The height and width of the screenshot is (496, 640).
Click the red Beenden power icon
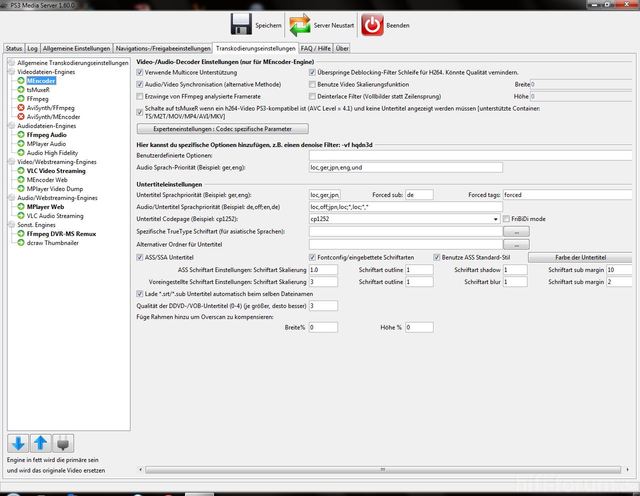[372, 25]
